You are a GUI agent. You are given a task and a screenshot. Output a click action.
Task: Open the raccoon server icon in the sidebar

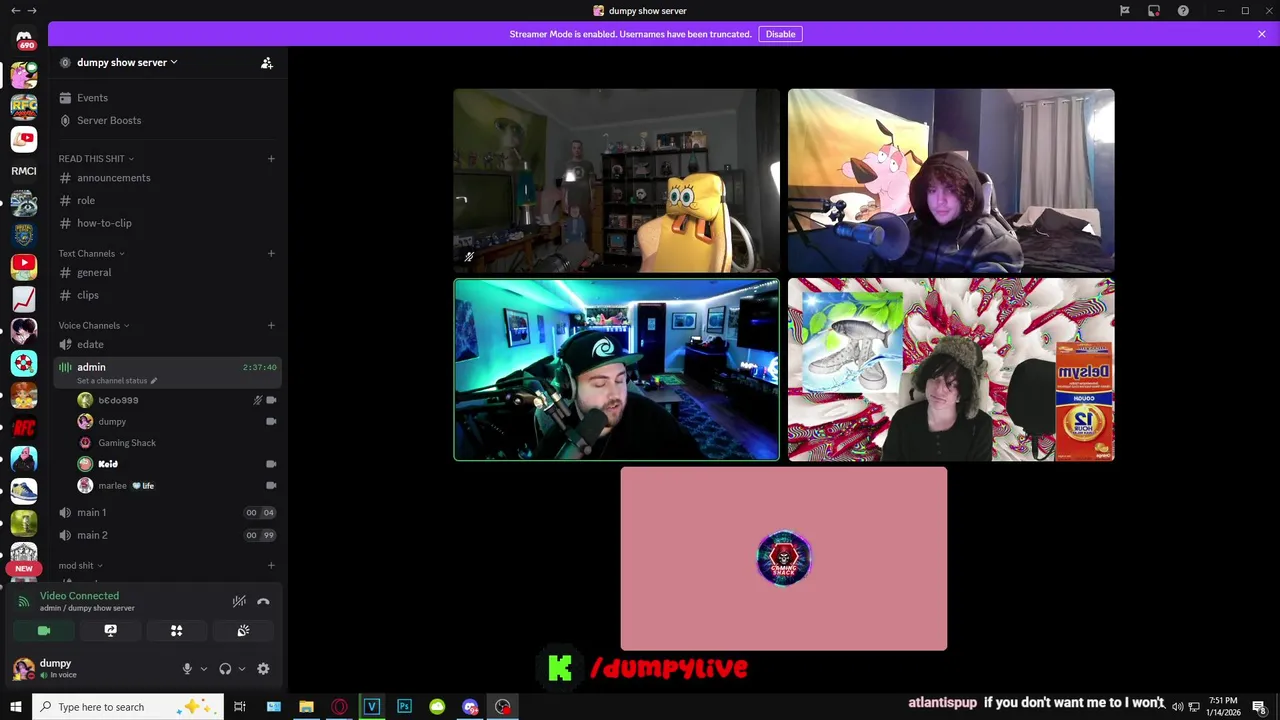(x=24, y=203)
